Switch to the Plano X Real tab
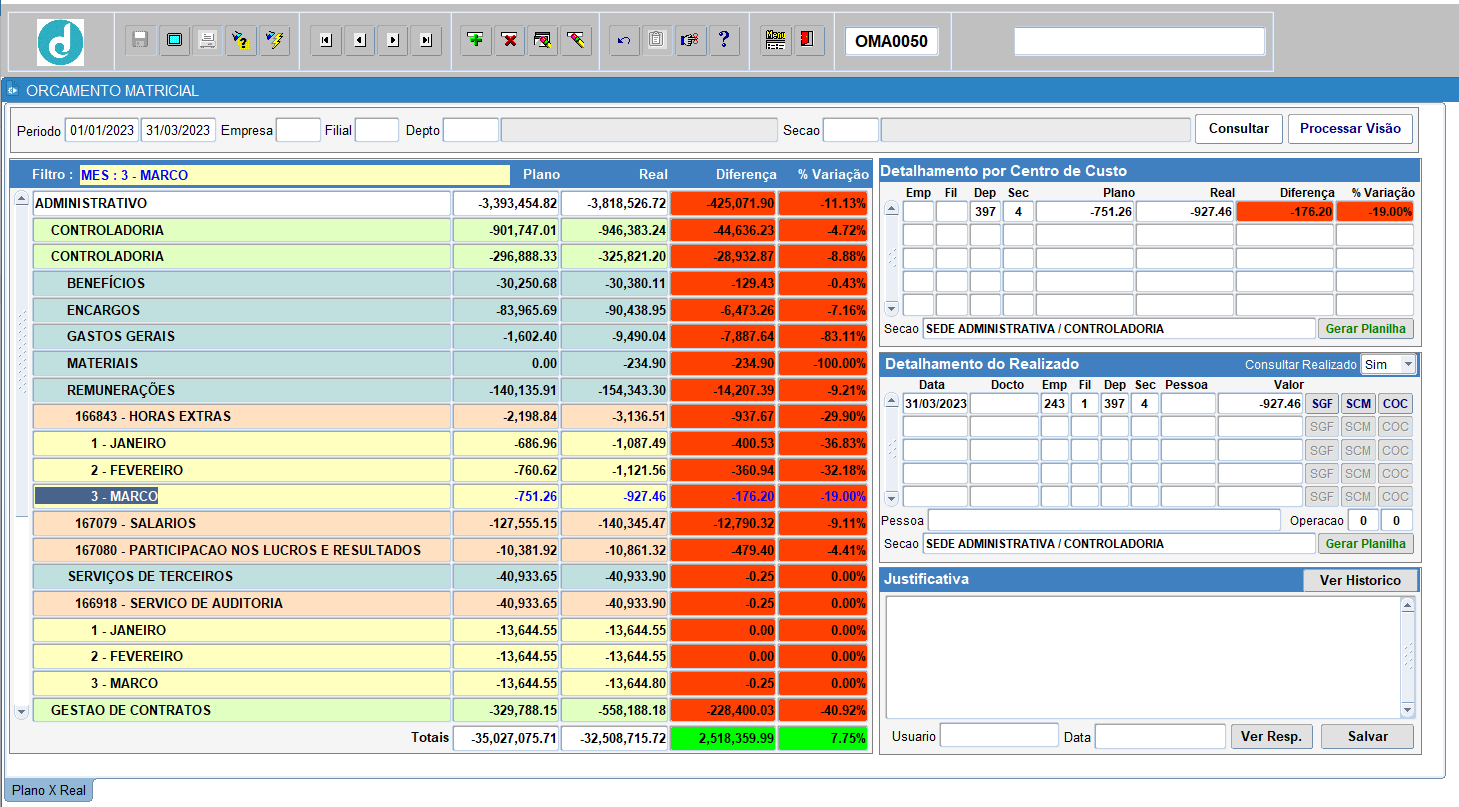This screenshot has width=1459, height=807. click(49, 790)
